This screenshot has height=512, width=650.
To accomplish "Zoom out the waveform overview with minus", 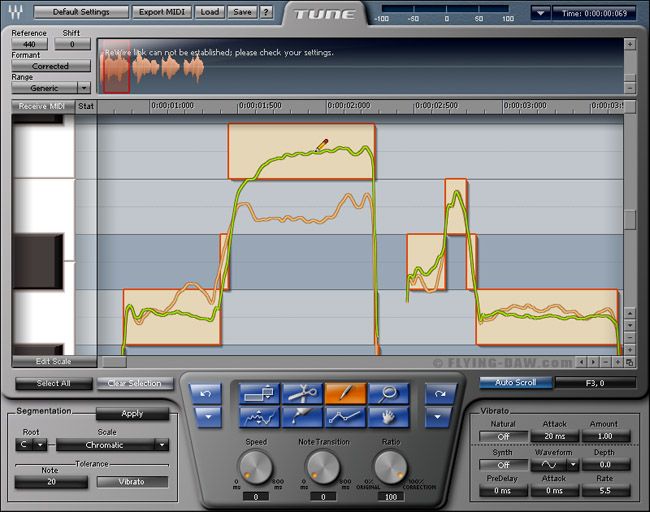I will click(630, 88).
